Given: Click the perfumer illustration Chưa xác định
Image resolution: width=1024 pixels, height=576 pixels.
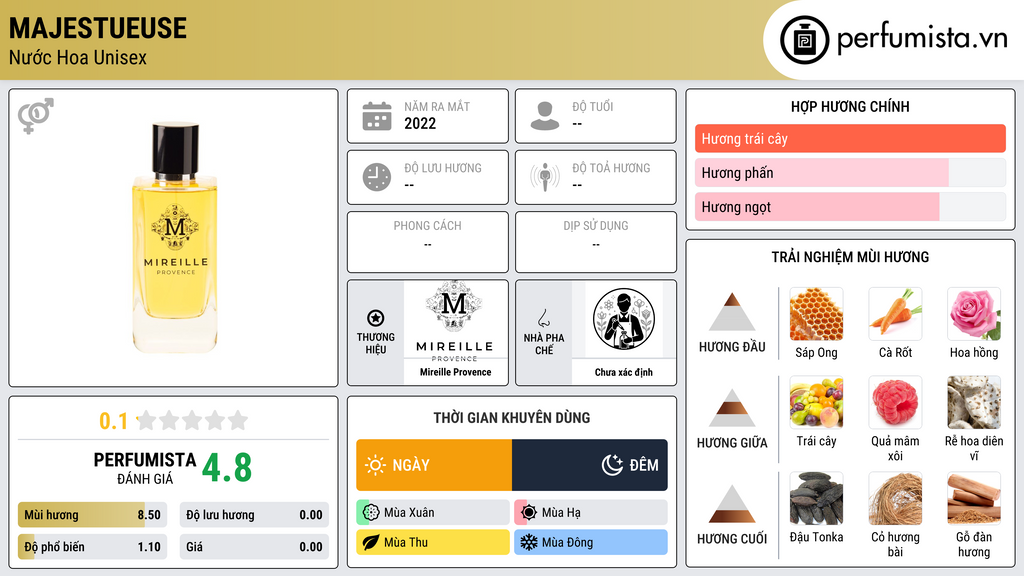Looking at the screenshot, I should coord(624,320).
